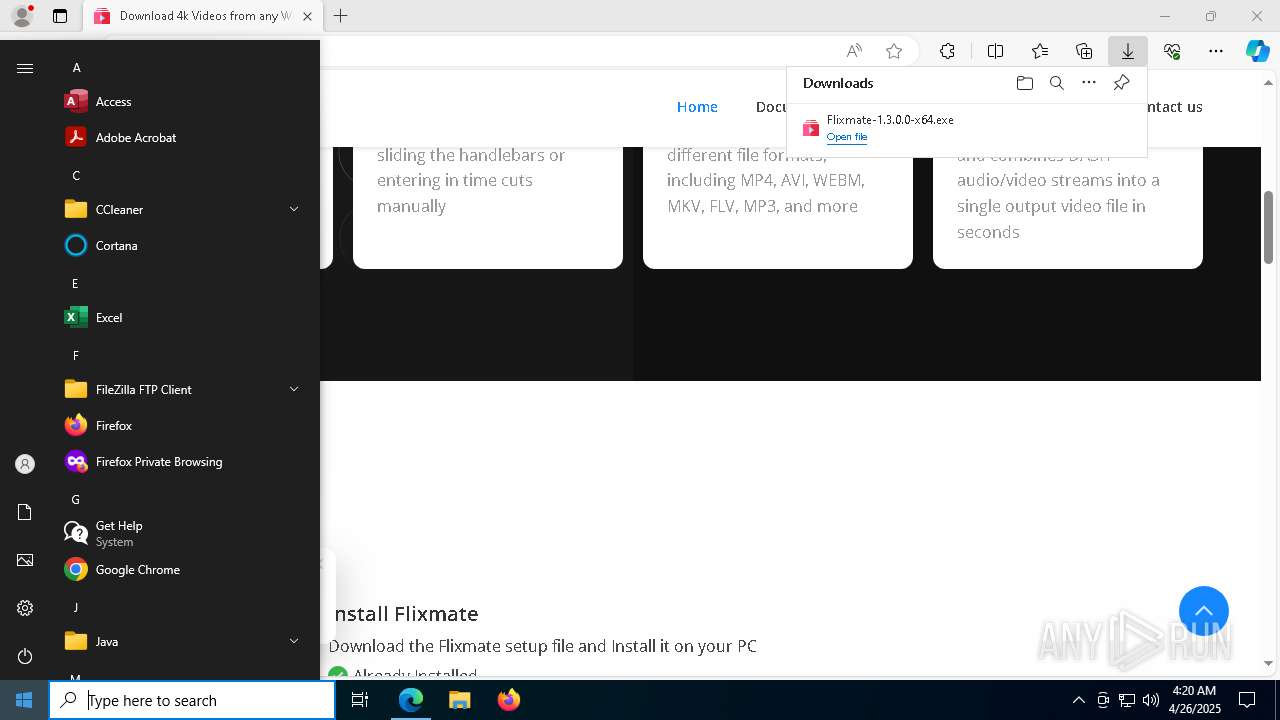
Task: Open Settings gear in Start sidebar
Action: pyautogui.click(x=25, y=608)
